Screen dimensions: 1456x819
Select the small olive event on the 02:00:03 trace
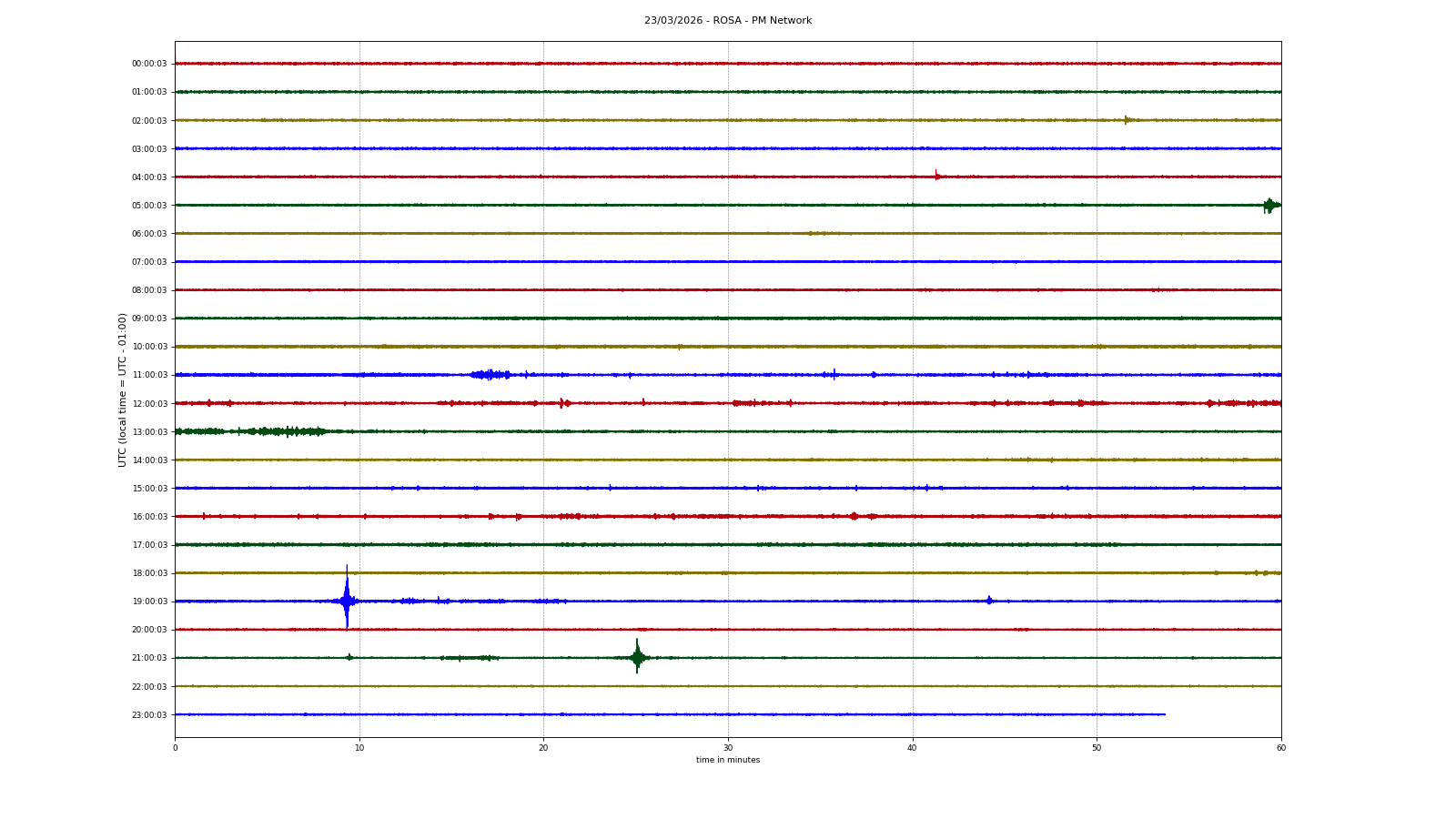coord(1126,120)
